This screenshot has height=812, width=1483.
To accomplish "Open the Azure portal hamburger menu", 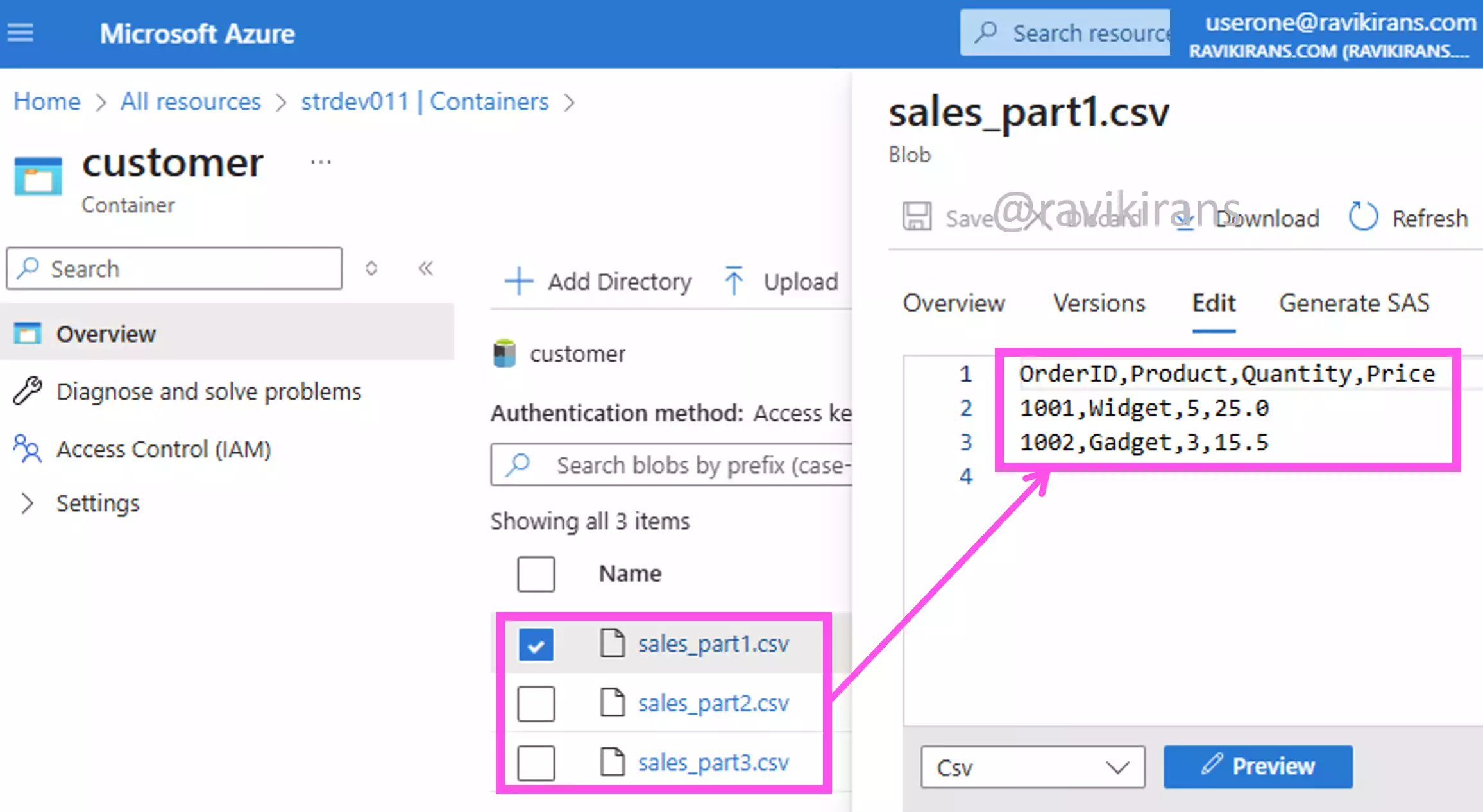I will (21, 32).
